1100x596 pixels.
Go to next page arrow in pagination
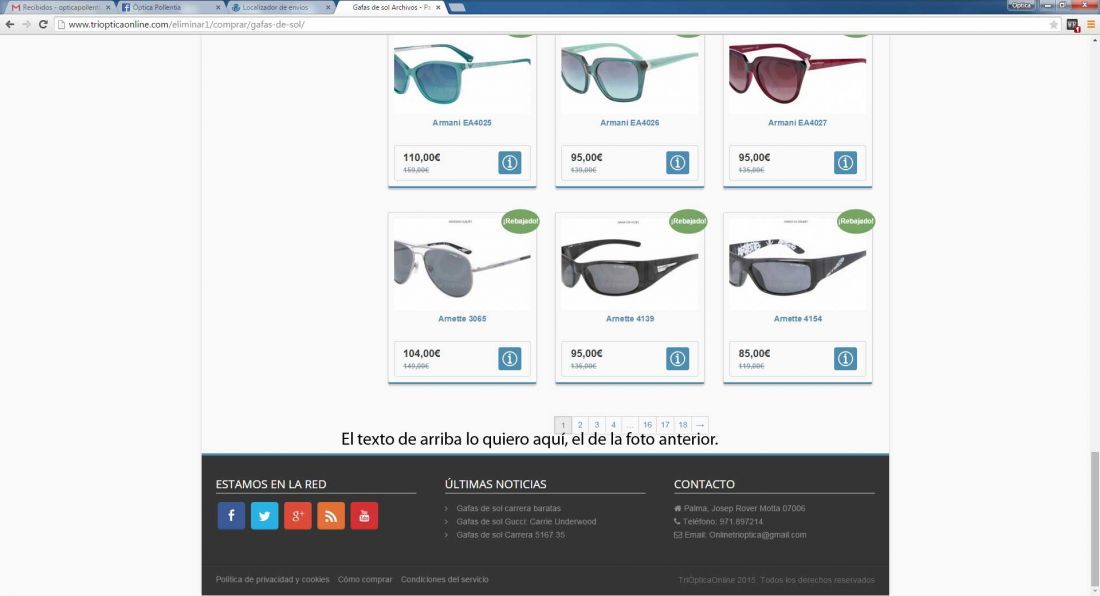click(x=699, y=425)
